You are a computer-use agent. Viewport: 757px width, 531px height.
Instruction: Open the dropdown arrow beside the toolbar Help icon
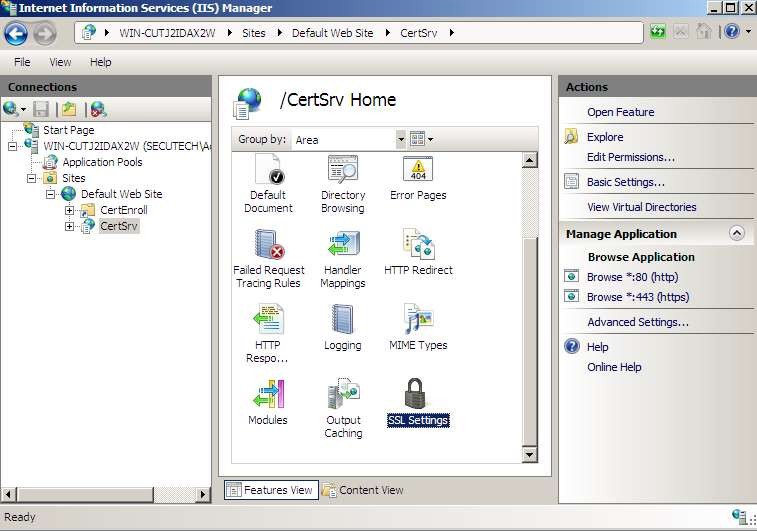pyautogui.click(x=748, y=32)
